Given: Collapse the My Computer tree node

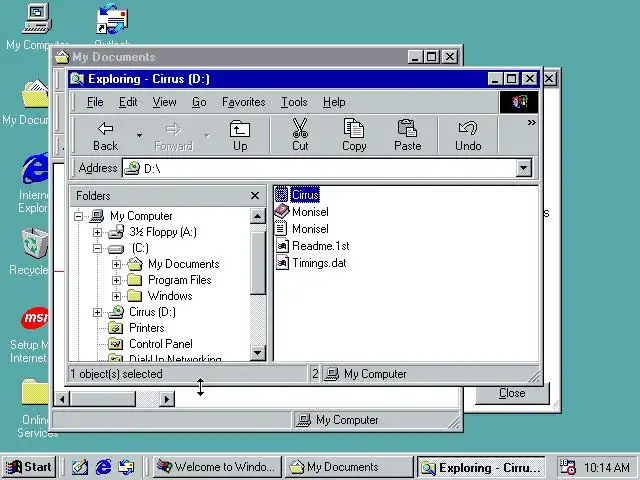Looking at the screenshot, I should tap(78, 216).
